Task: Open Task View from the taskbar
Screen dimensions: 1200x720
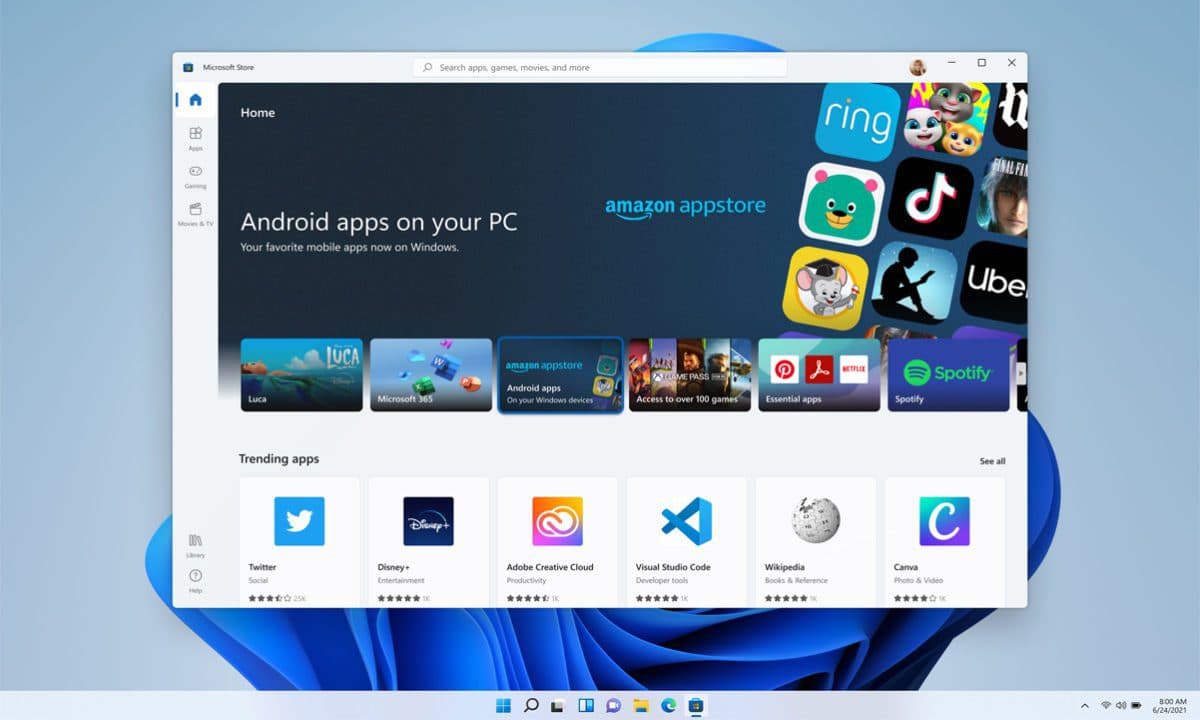Action: coord(558,705)
